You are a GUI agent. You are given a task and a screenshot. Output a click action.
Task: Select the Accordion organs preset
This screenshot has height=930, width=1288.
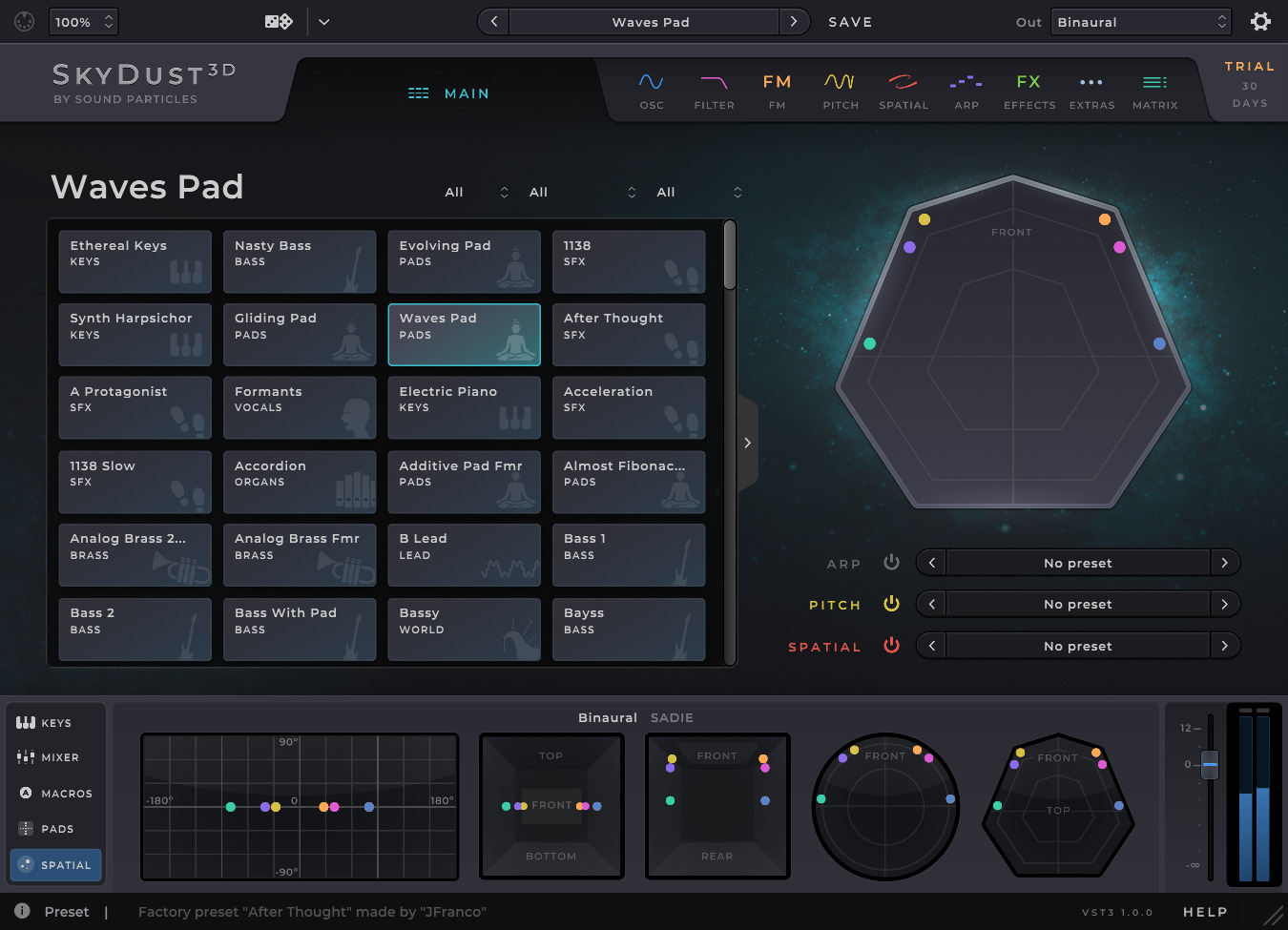(300, 482)
